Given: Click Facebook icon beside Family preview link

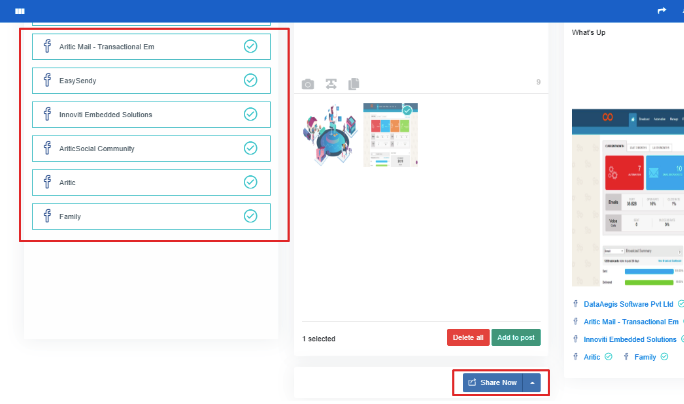Looking at the screenshot, I should click(626, 357).
